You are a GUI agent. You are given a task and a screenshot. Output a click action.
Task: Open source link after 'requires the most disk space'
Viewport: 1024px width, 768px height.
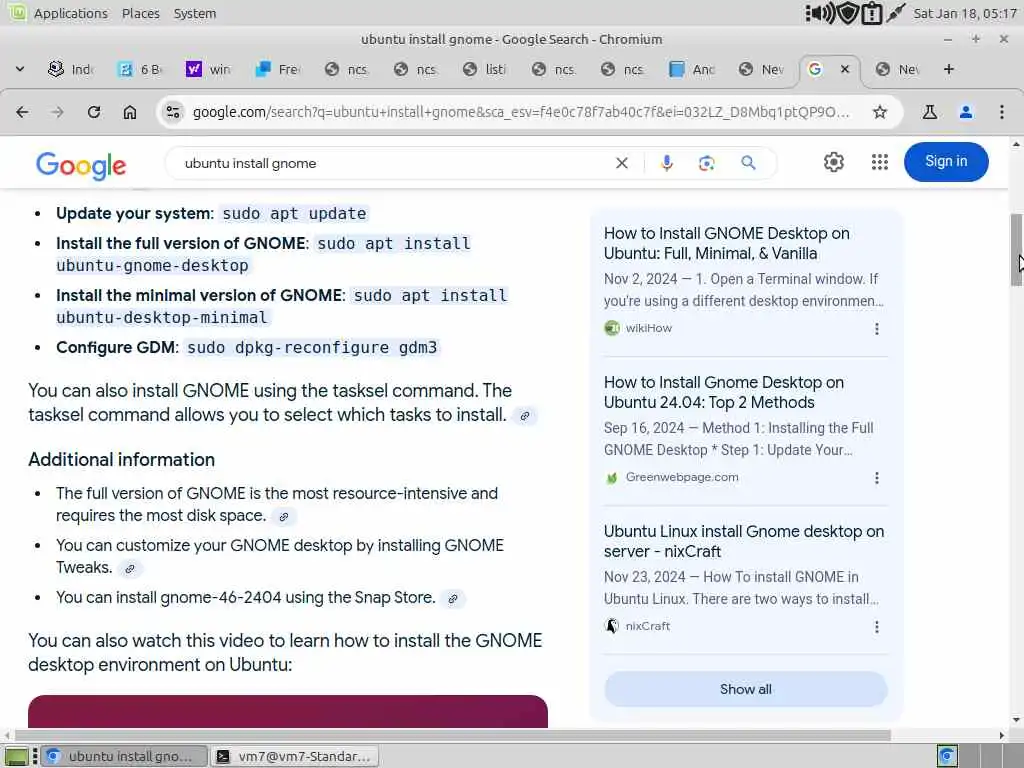coord(283,517)
